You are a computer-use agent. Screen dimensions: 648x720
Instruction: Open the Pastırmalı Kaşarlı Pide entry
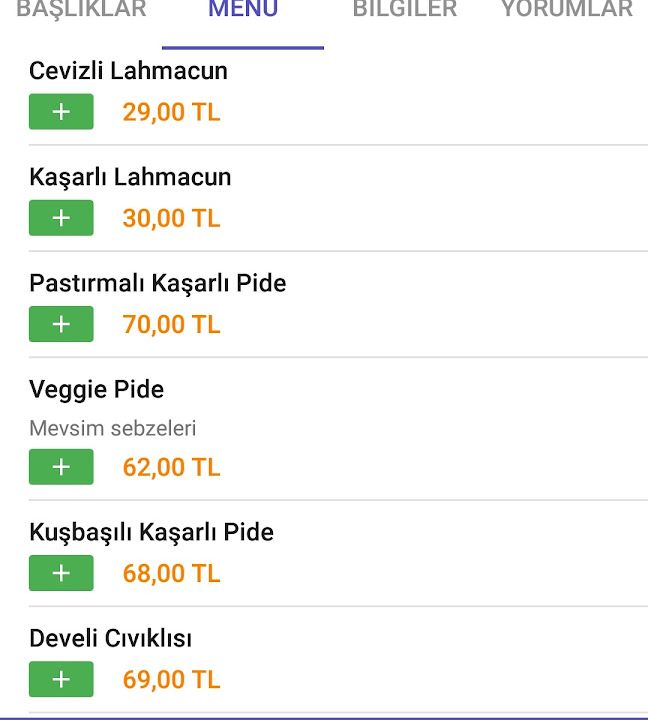tap(158, 283)
